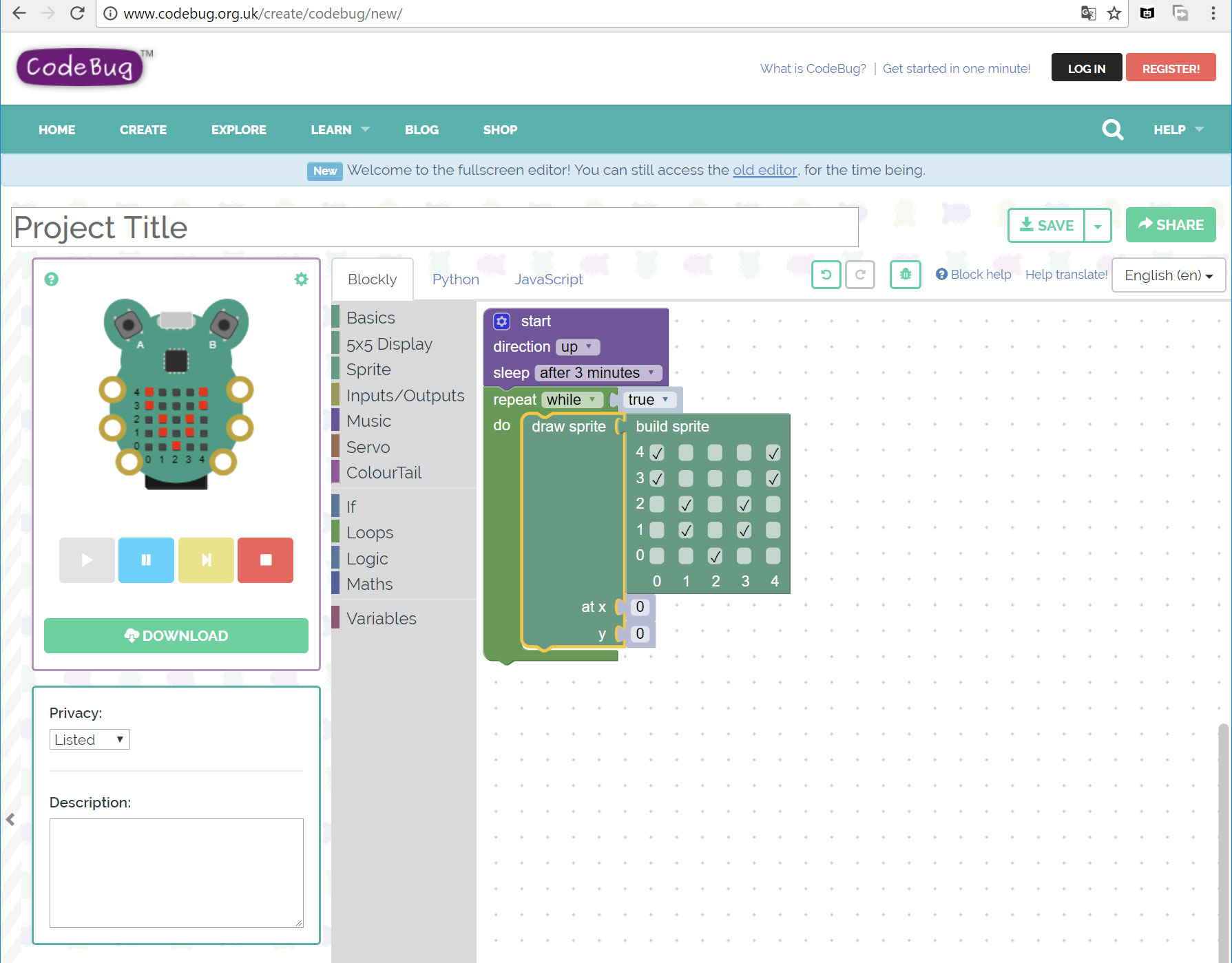Screen dimensions: 1232x963
Task: Open the emulator help question icon
Action: click(52, 279)
